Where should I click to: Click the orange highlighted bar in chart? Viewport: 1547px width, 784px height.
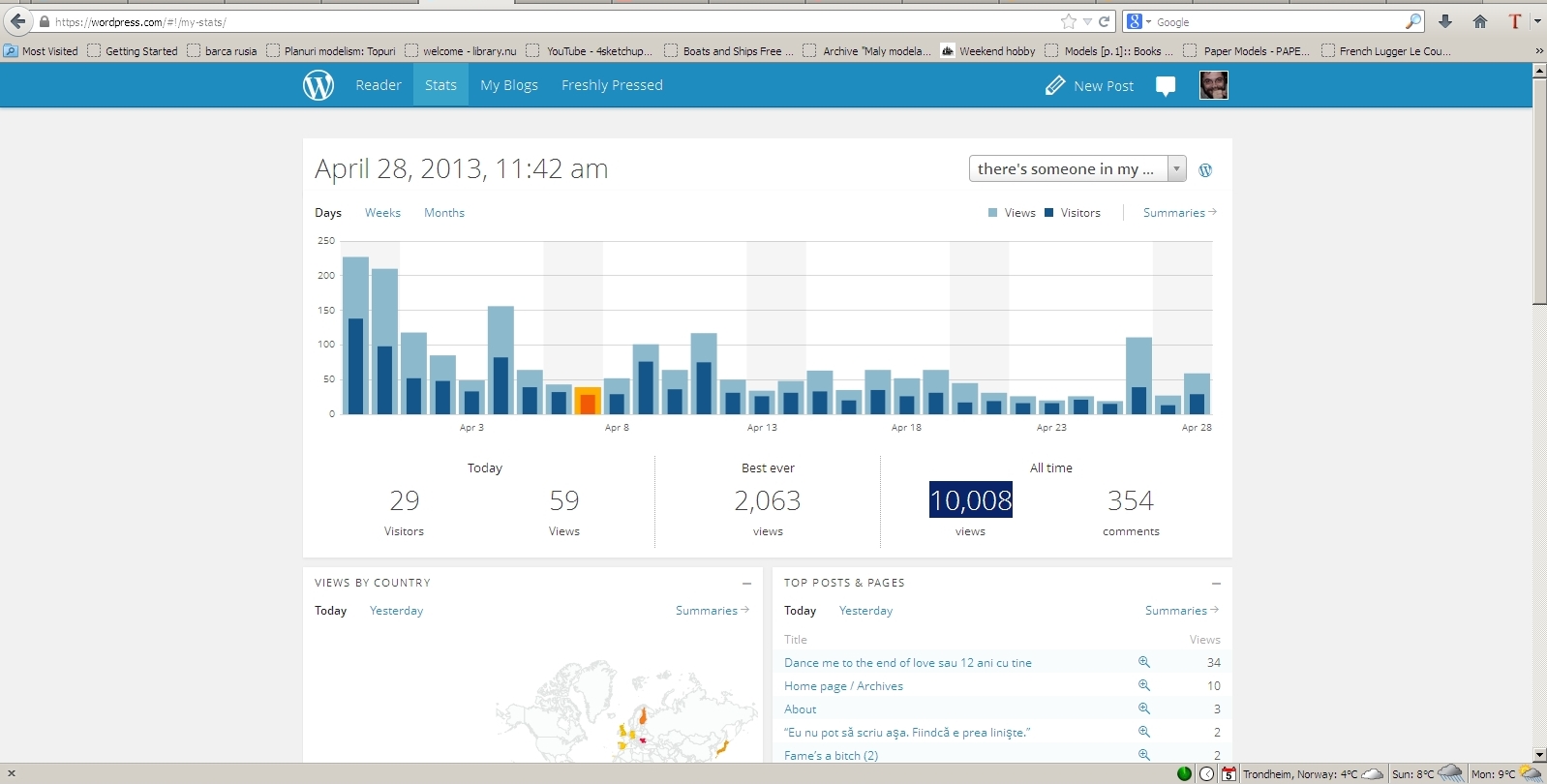click(x=588, y=401)
